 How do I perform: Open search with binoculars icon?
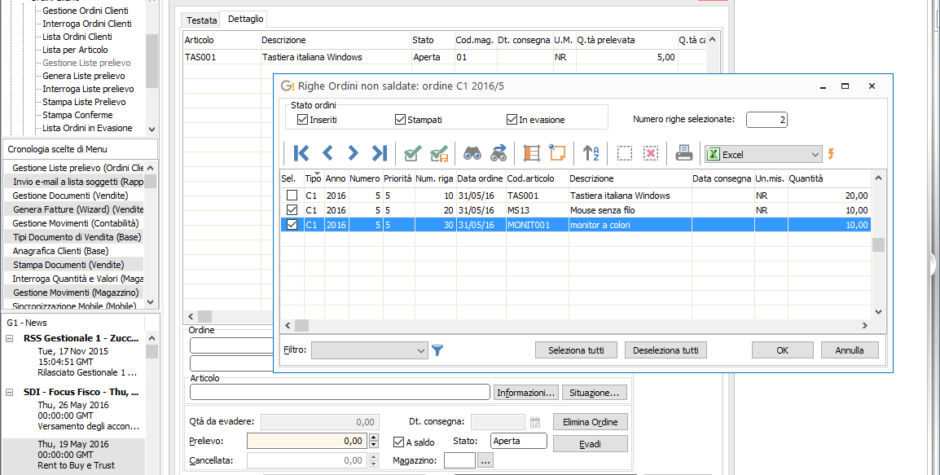[472, 154]
